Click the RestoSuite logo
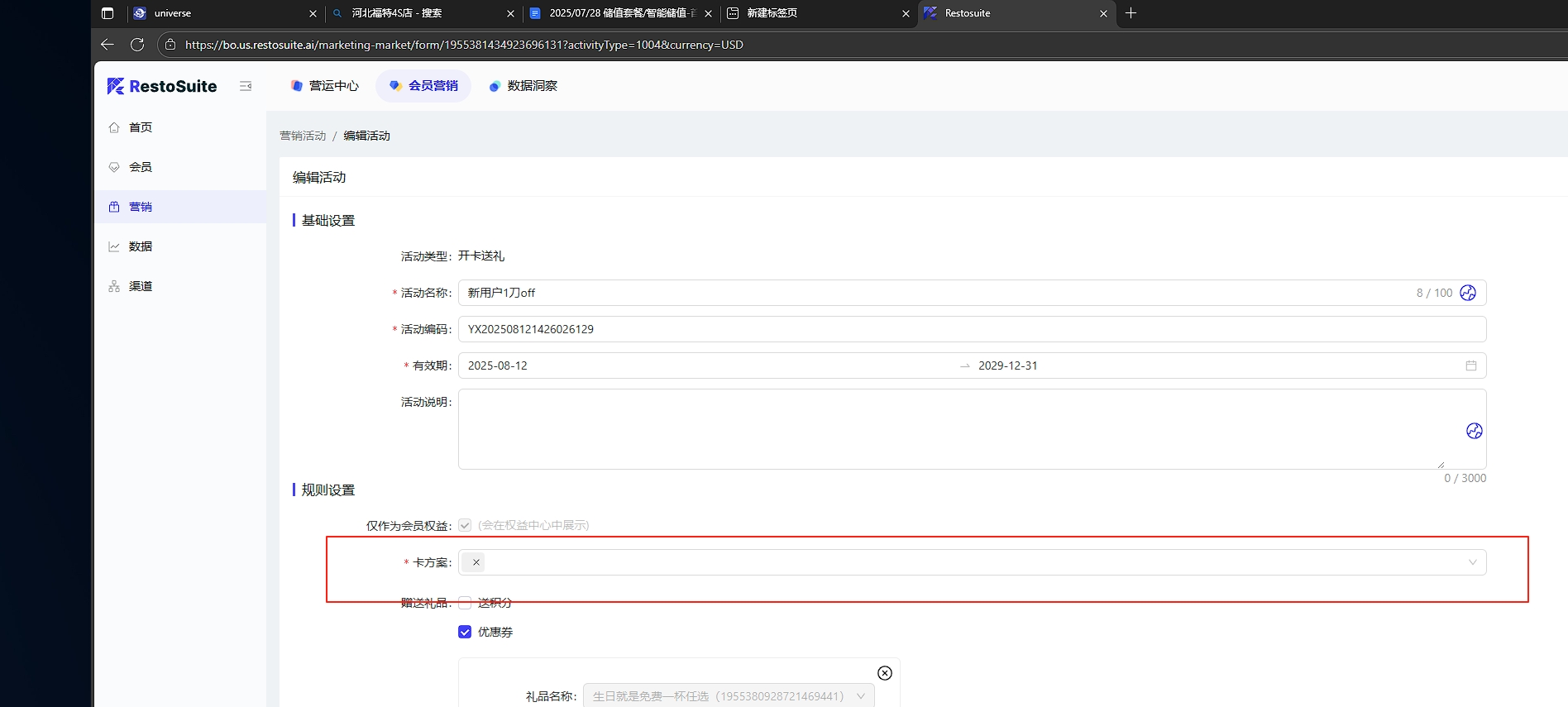The image size is (1568, 707). pos(162,86)
